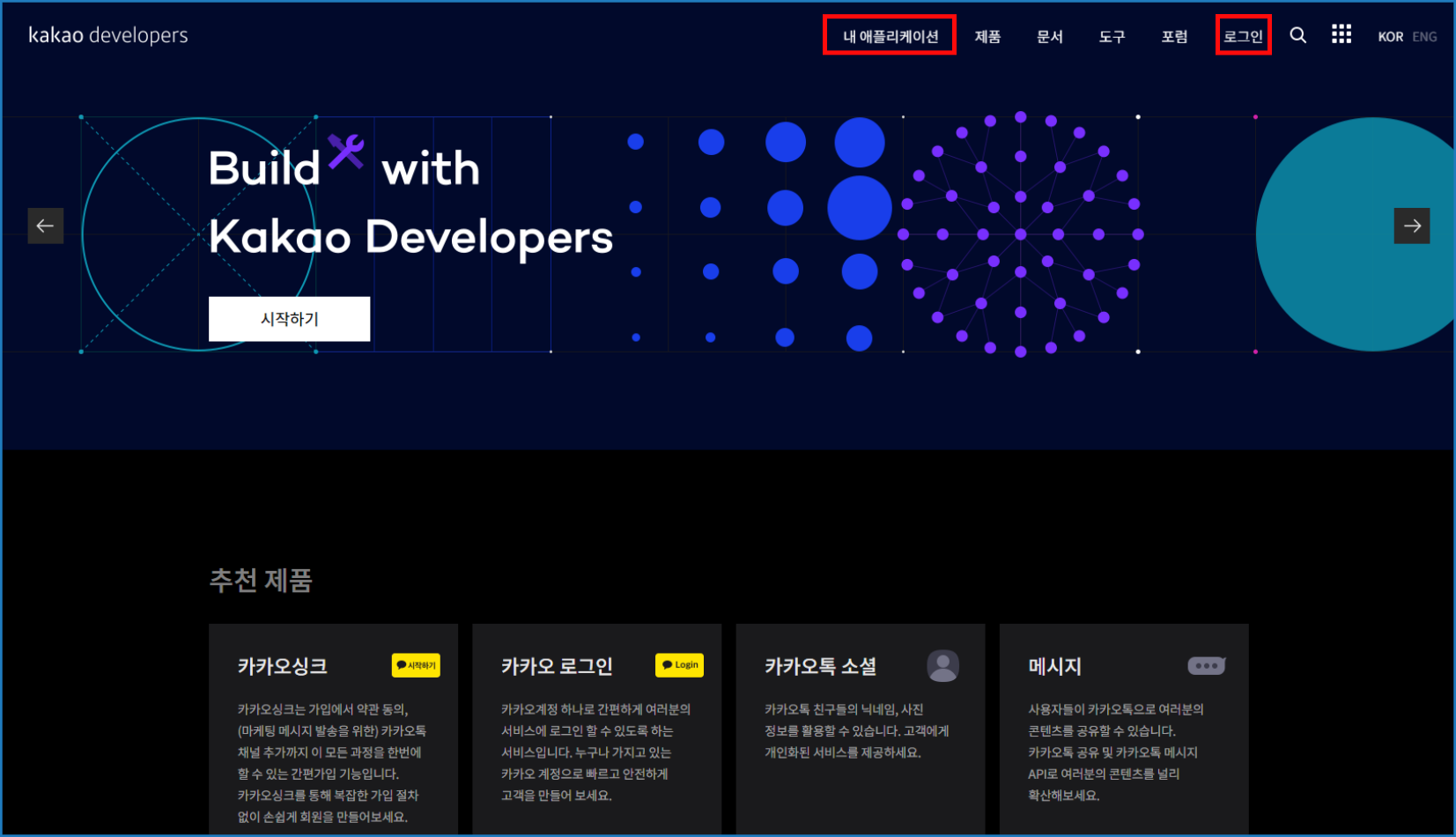Screen dimensions: 1456x837
Task: Click the 메시지 speech bubble icon
Action: click(1206, 666)
